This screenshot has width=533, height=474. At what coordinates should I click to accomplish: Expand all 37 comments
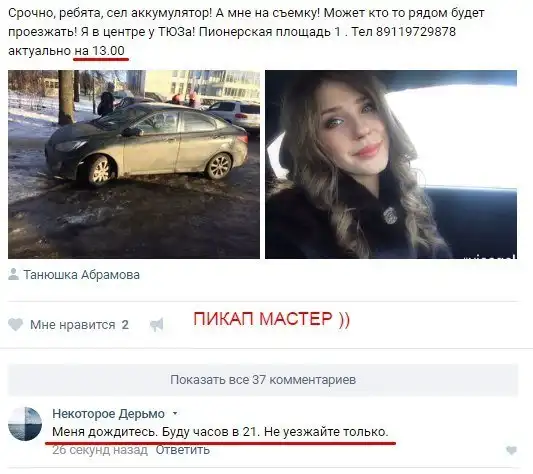click(x=263, y=380)
